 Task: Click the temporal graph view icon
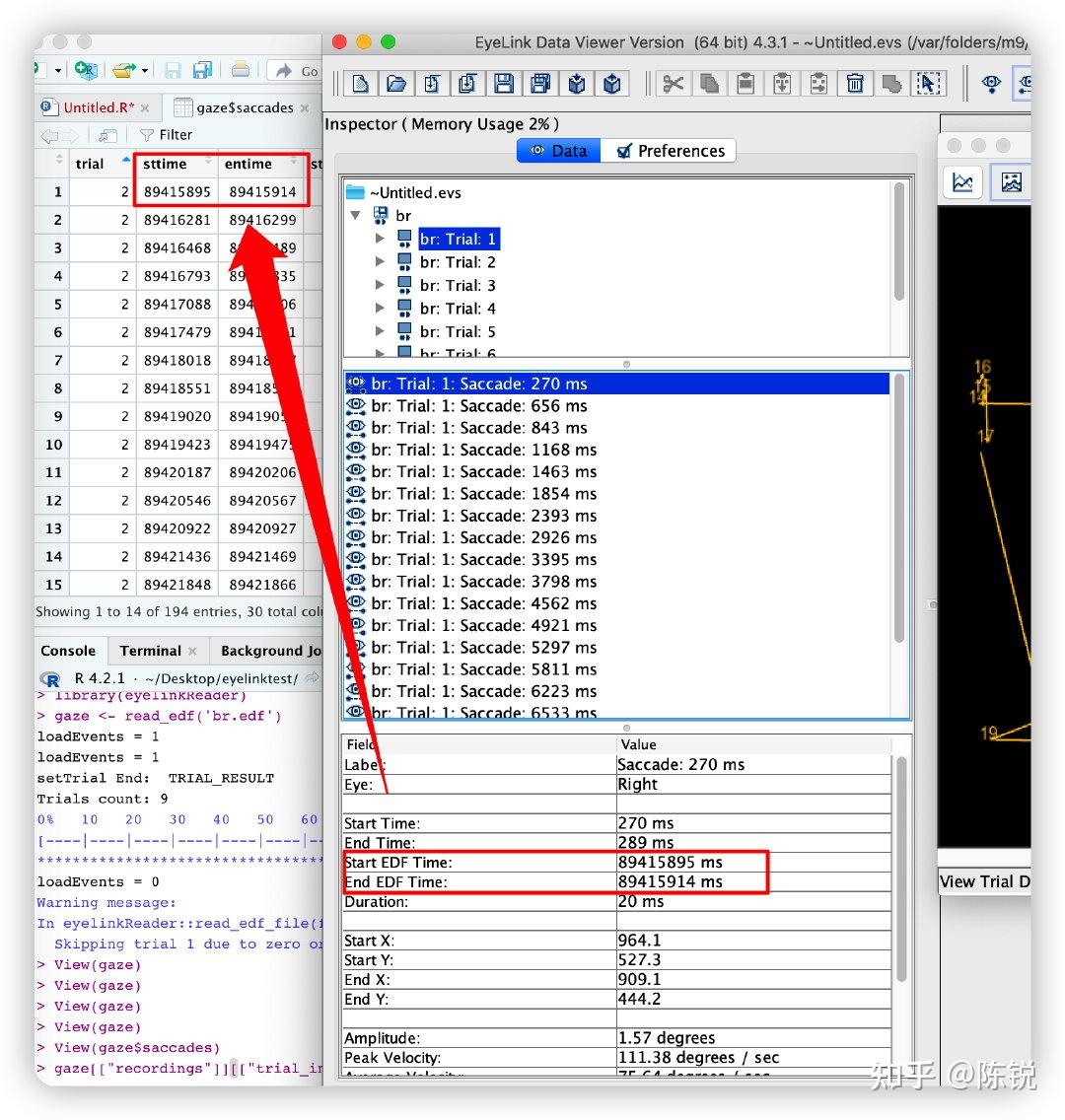(x=962, y=182)
